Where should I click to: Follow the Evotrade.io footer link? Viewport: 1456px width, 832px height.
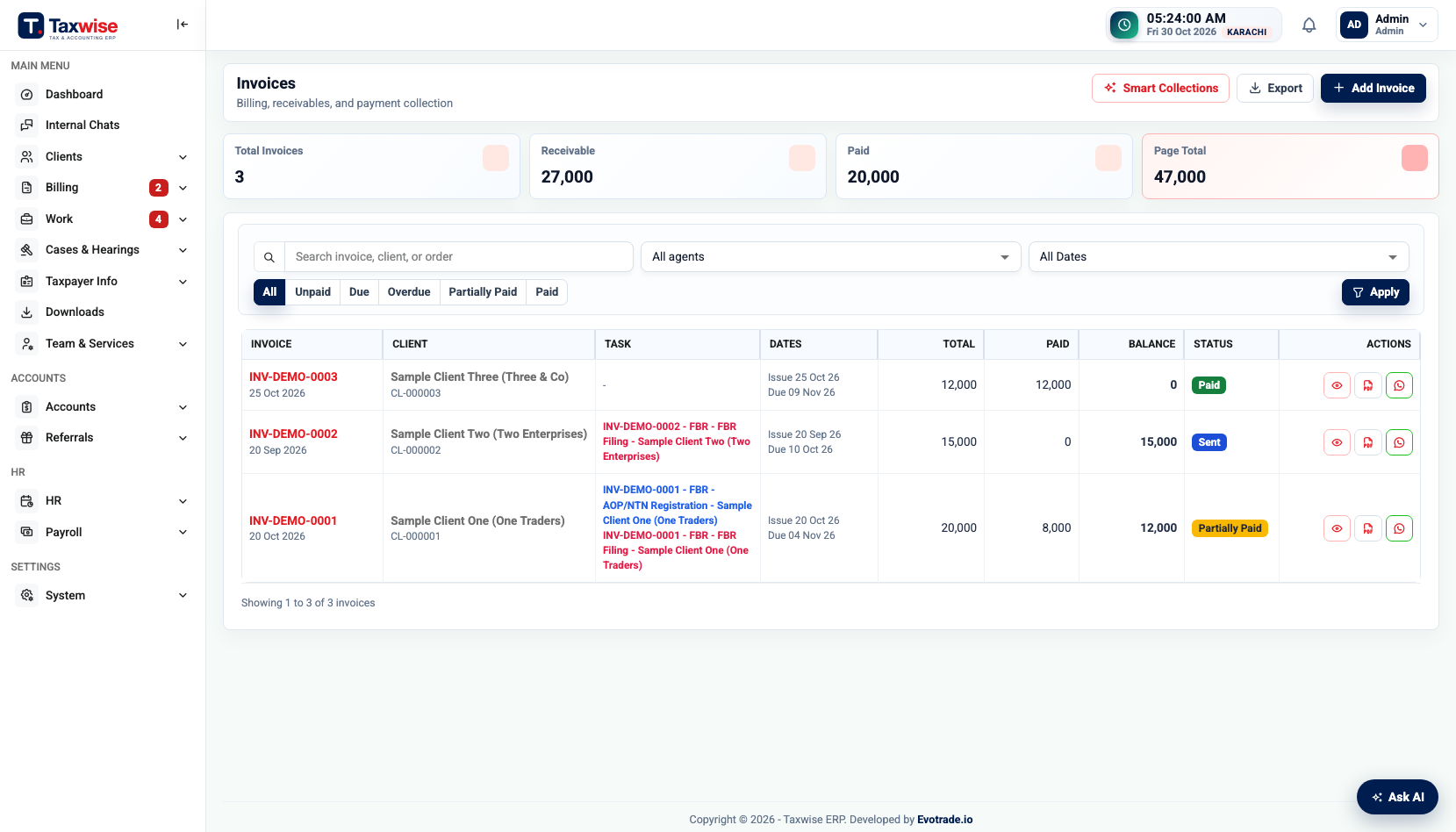945,820
